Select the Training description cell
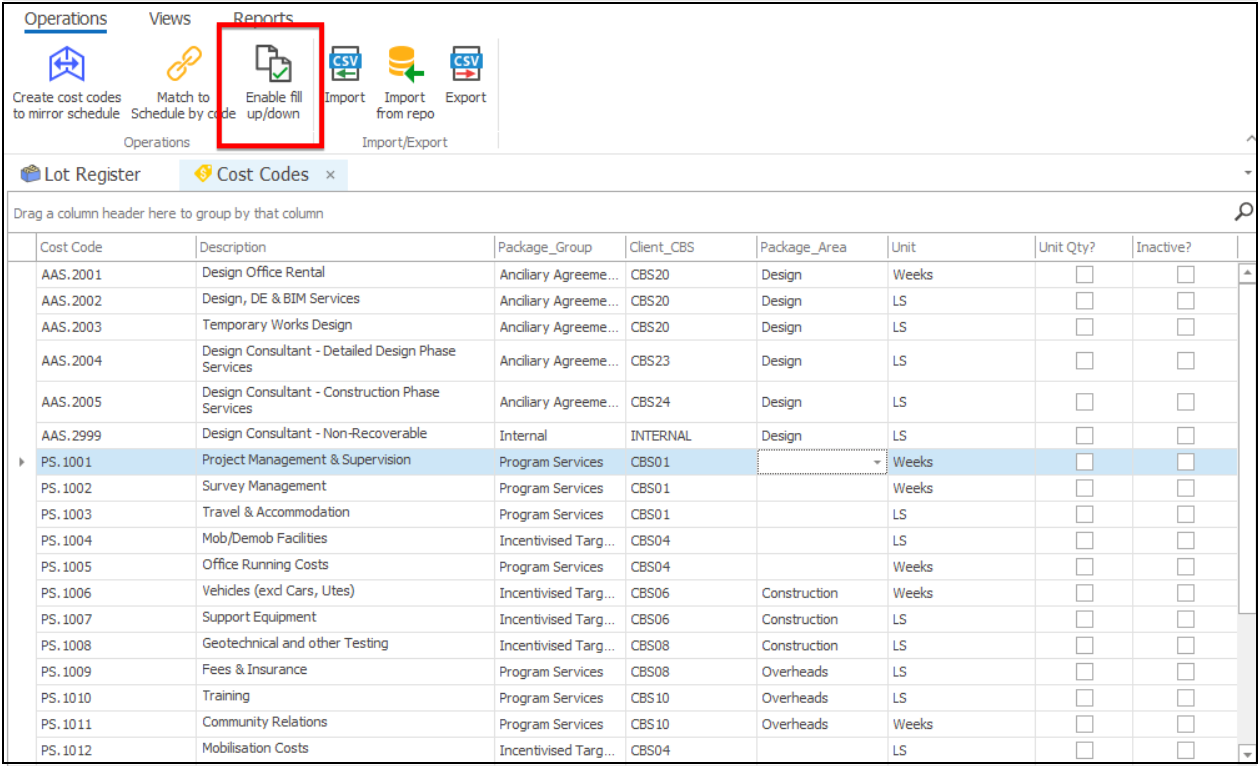Screen dimensions: 1260x766 [x=344, y=698]
